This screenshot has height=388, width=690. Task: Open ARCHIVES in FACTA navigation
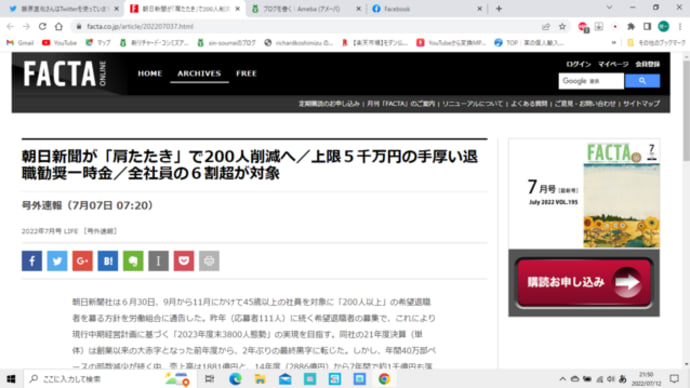coord(199,73)
